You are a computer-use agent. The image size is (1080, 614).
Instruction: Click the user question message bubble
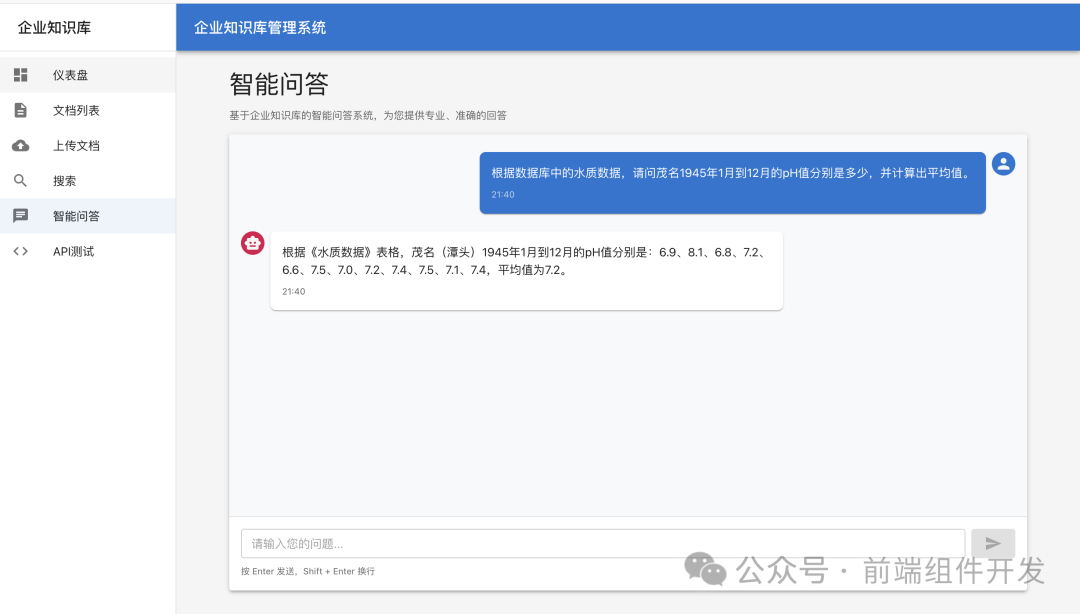[733, 183]
